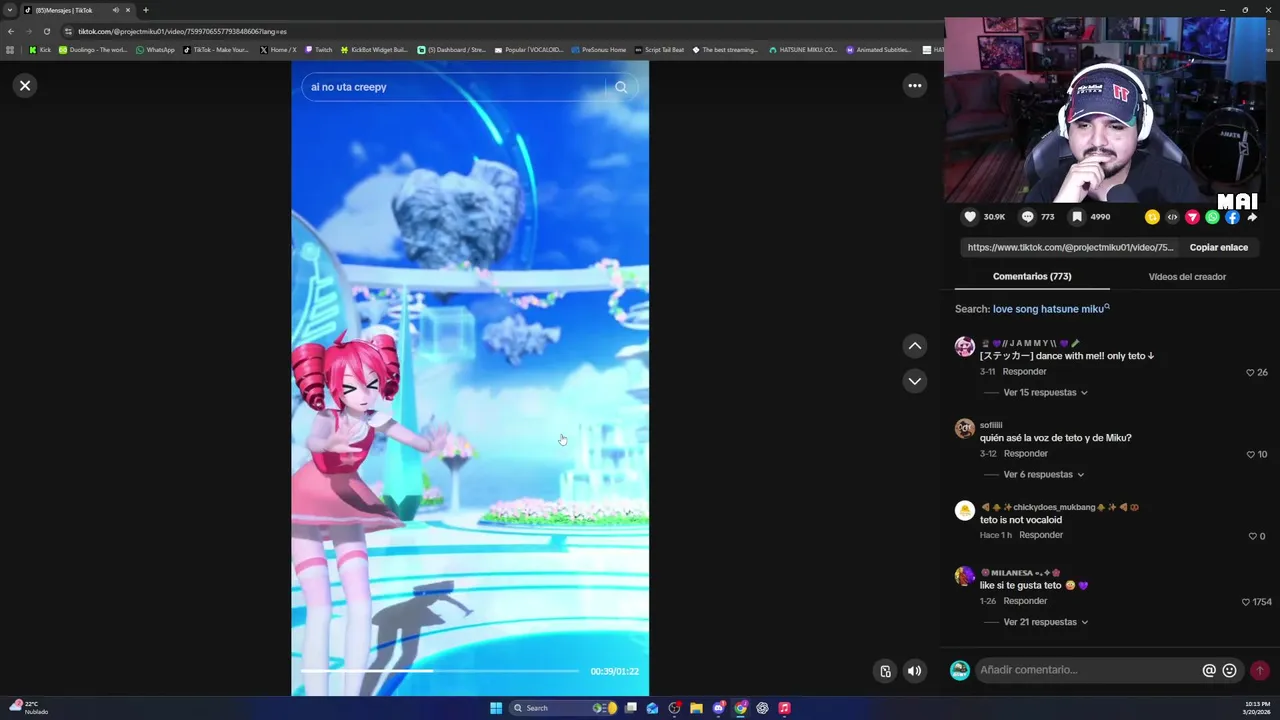Open Discord from taskbar
The image size is (1280, 720).
click(718, 708)
